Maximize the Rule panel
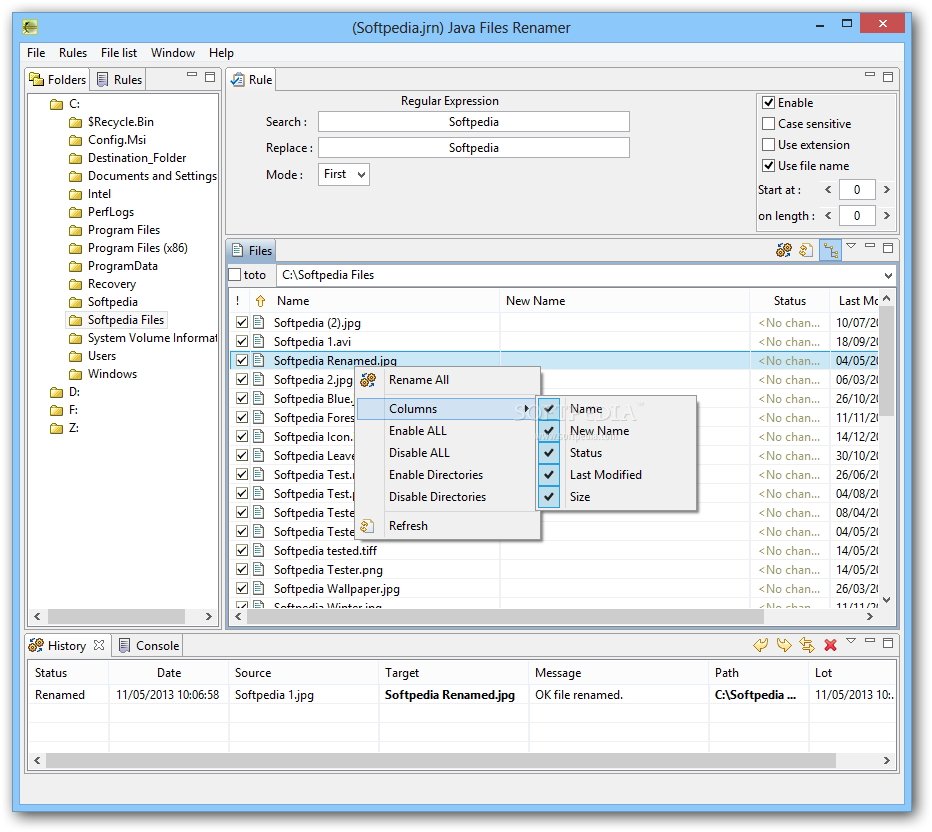The image size is (932, 832). point(888,77)
